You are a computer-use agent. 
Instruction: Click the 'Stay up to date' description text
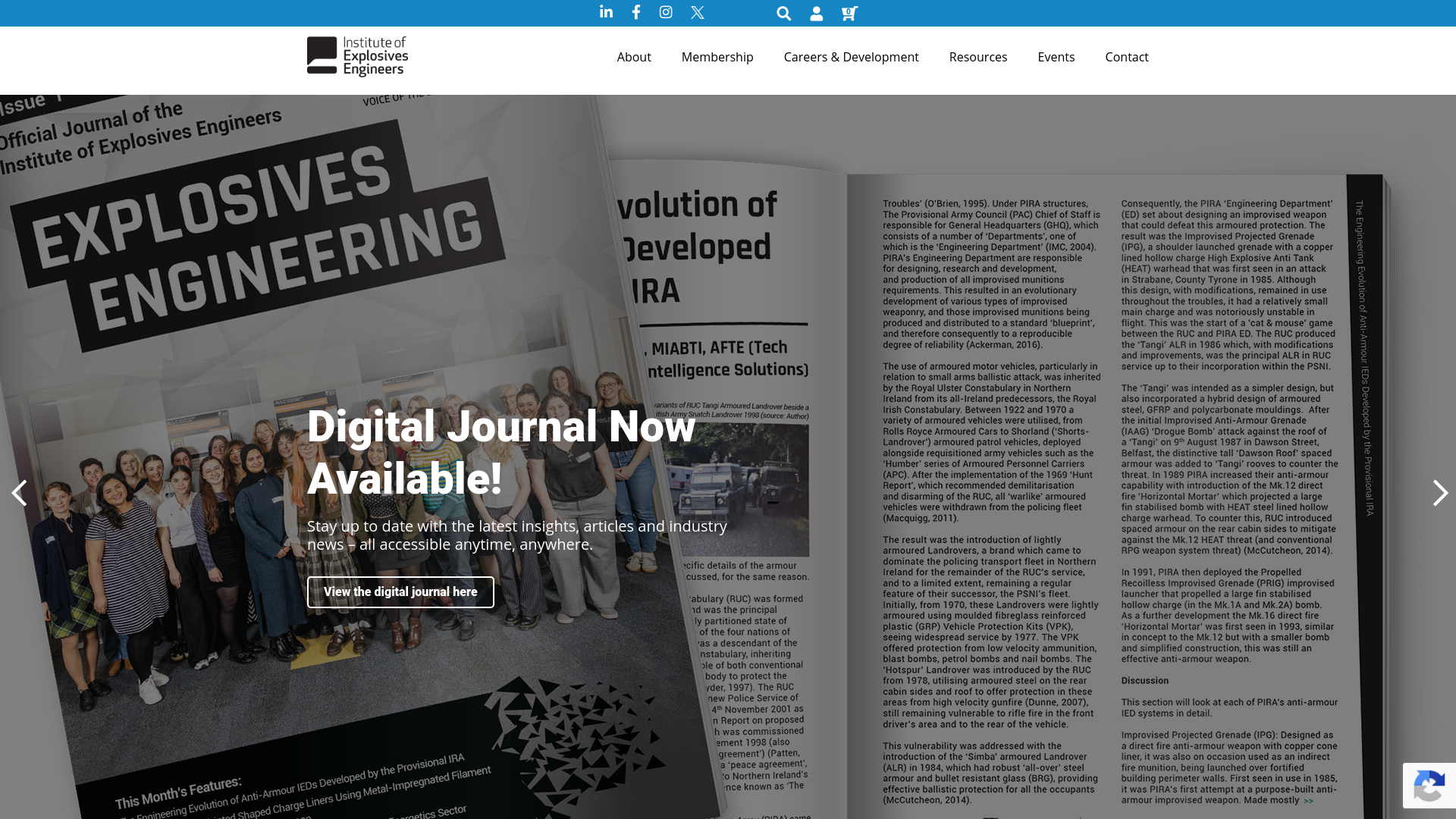tap(517, 535)
